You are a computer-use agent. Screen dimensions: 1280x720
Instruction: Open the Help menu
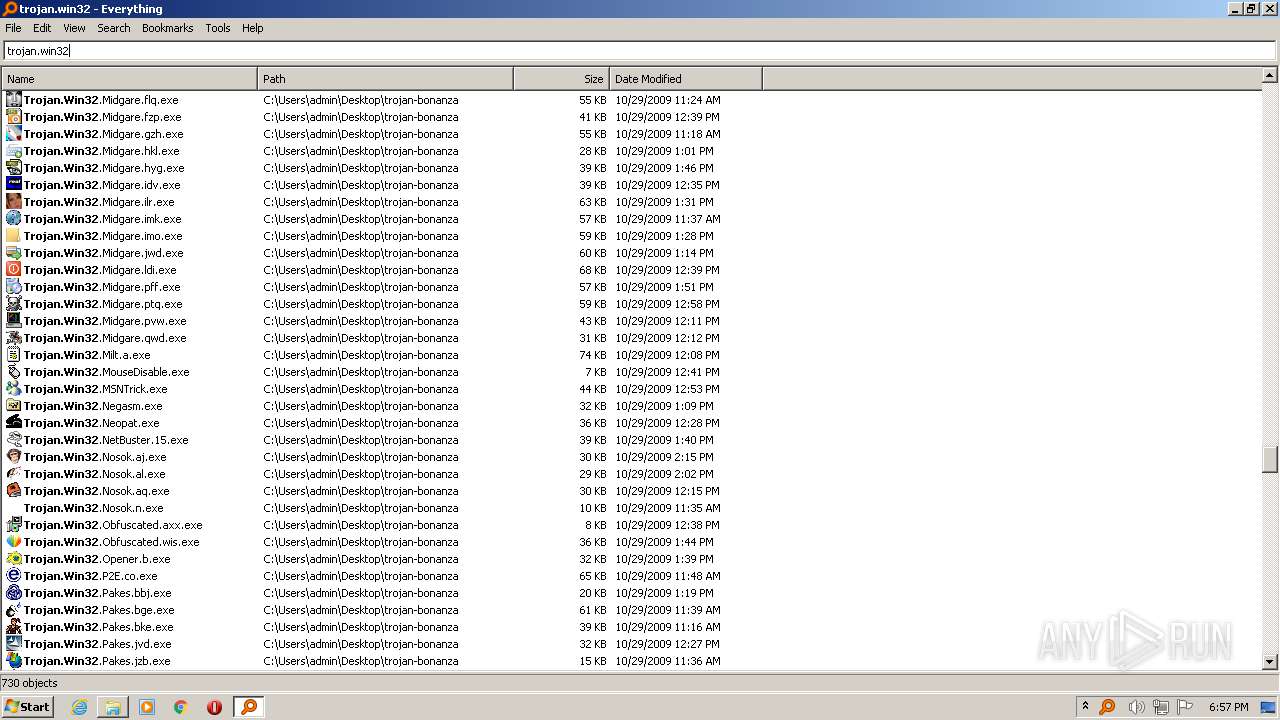(253, 28)
